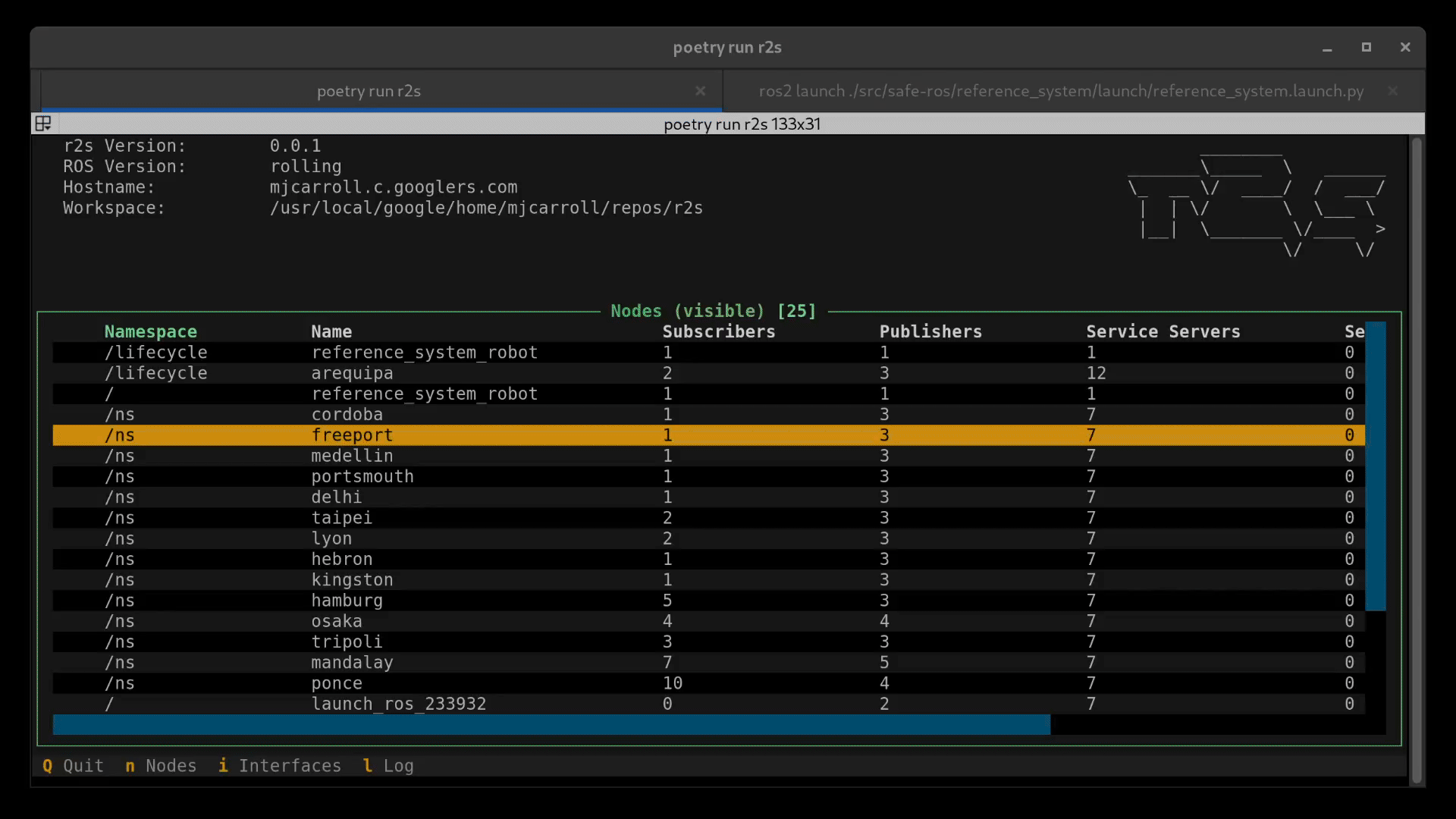Select the hamburg node row
Screen dimensions: 1456x819
(x=347, y=601)
